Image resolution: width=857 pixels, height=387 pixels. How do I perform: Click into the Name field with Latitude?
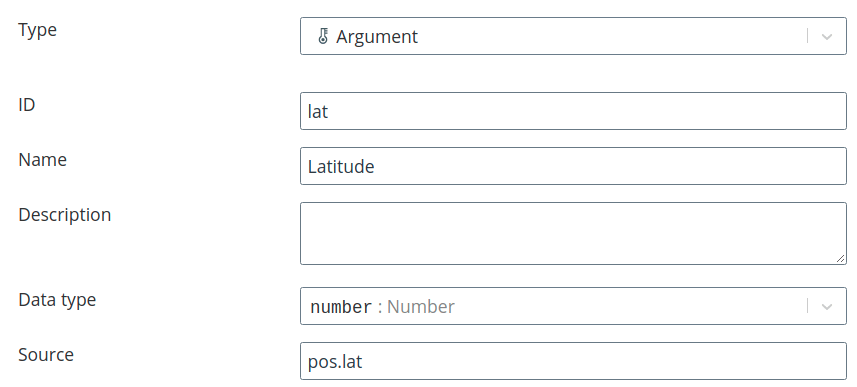coord(573,166)
